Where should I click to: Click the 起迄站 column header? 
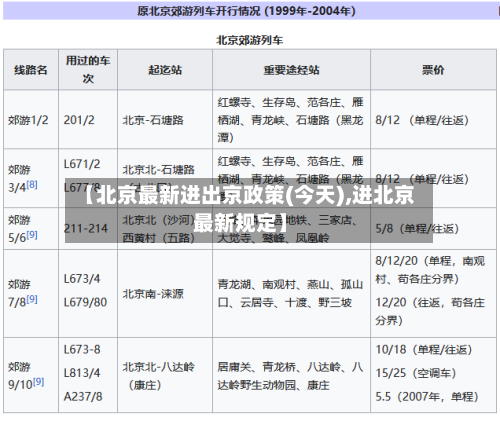pyautogui.click(x=165, y=70)
